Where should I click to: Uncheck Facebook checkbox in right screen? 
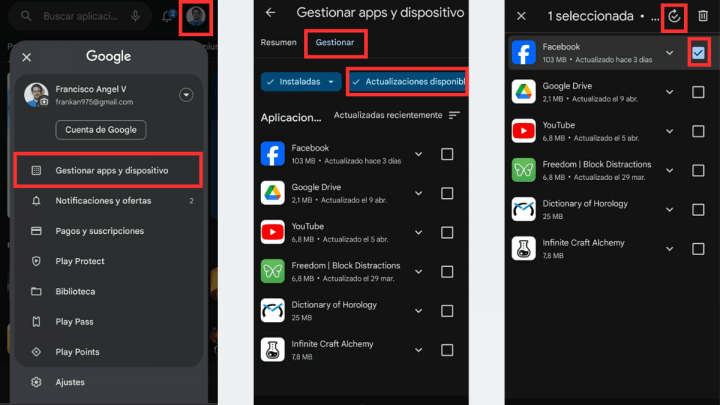click(x=698, y=53)
